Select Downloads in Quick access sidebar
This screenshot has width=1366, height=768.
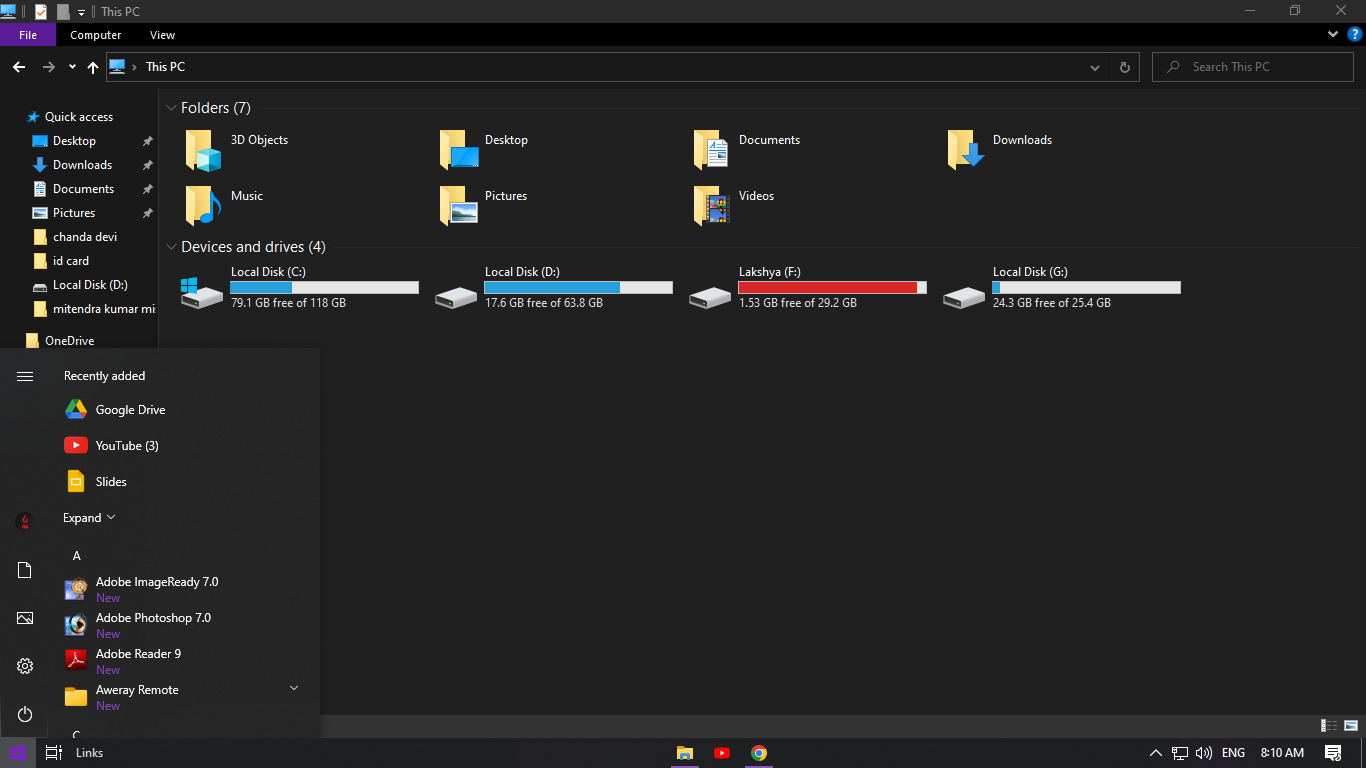[x=82, y=165]
